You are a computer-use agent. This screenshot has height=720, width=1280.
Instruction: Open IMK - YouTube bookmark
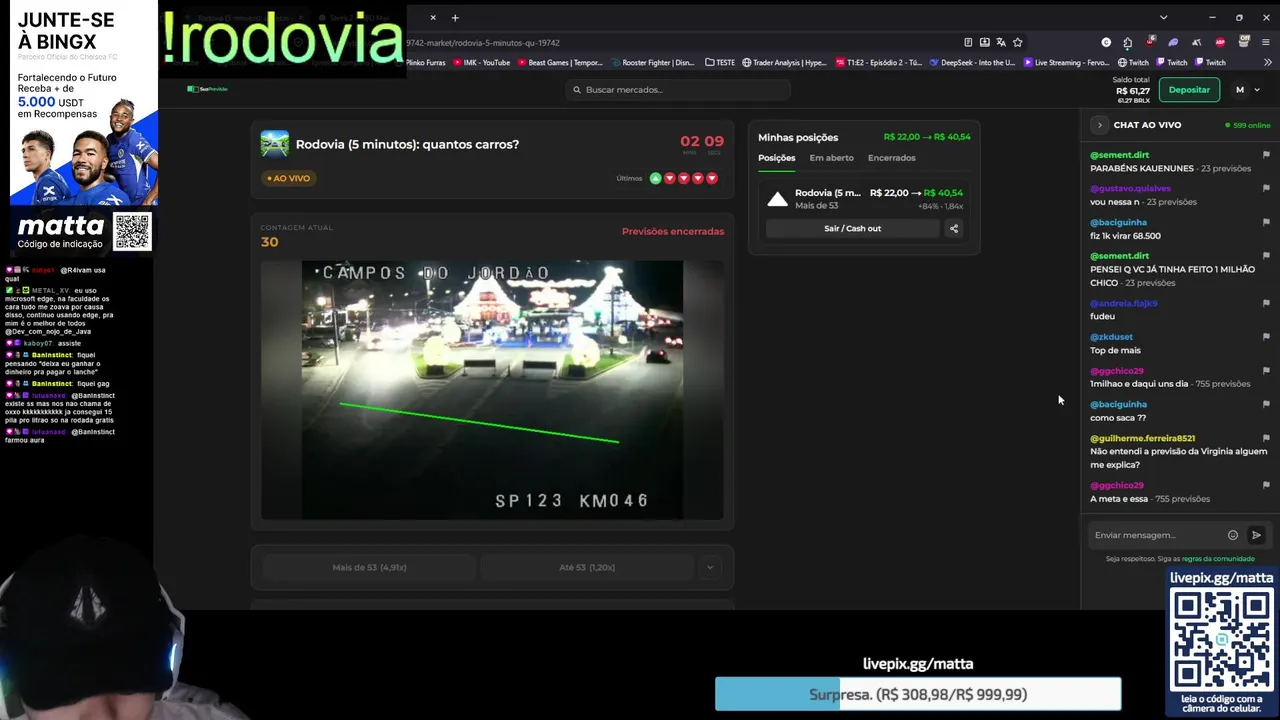point(482,62)
